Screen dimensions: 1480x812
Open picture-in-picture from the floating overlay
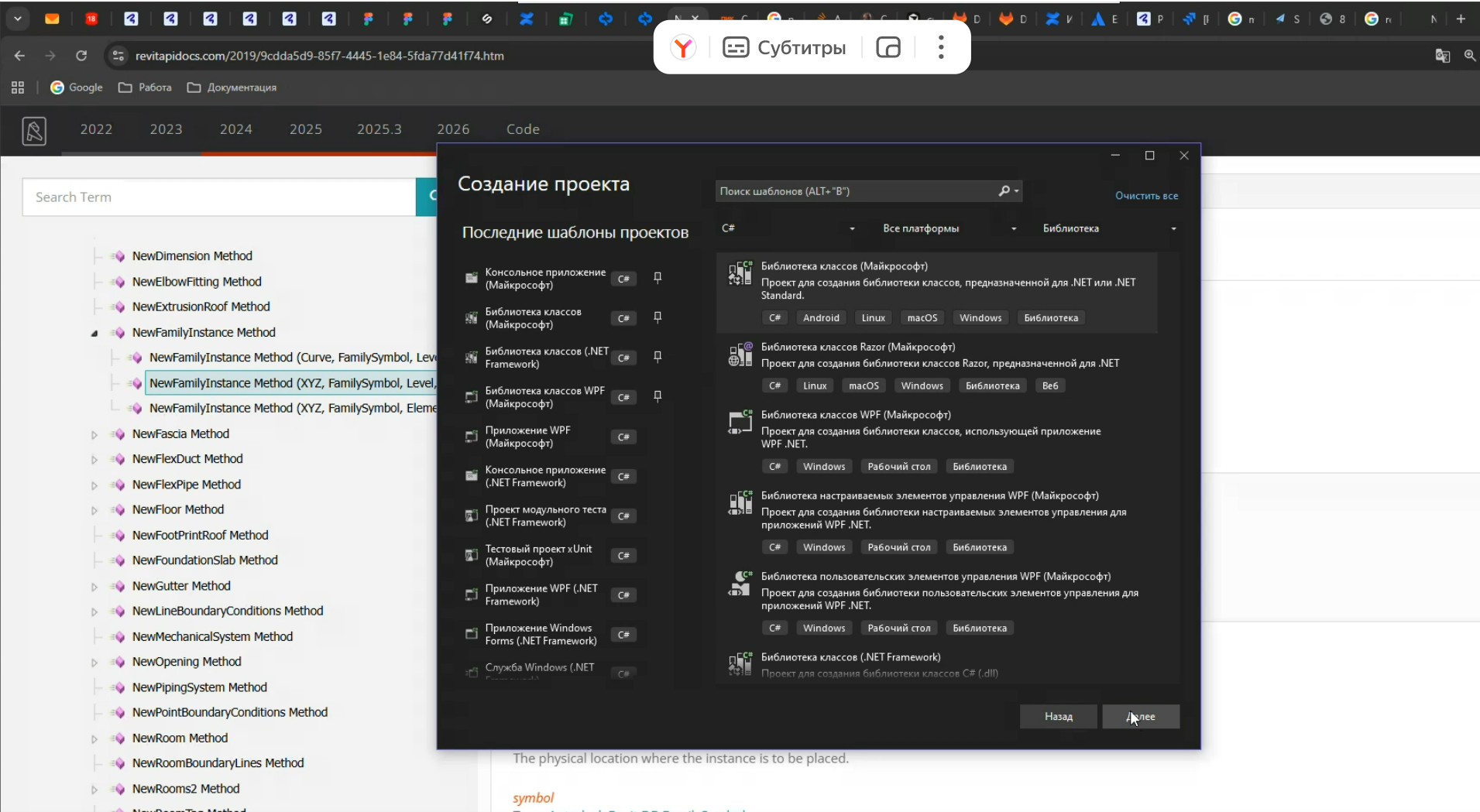(x=888, y=48)
